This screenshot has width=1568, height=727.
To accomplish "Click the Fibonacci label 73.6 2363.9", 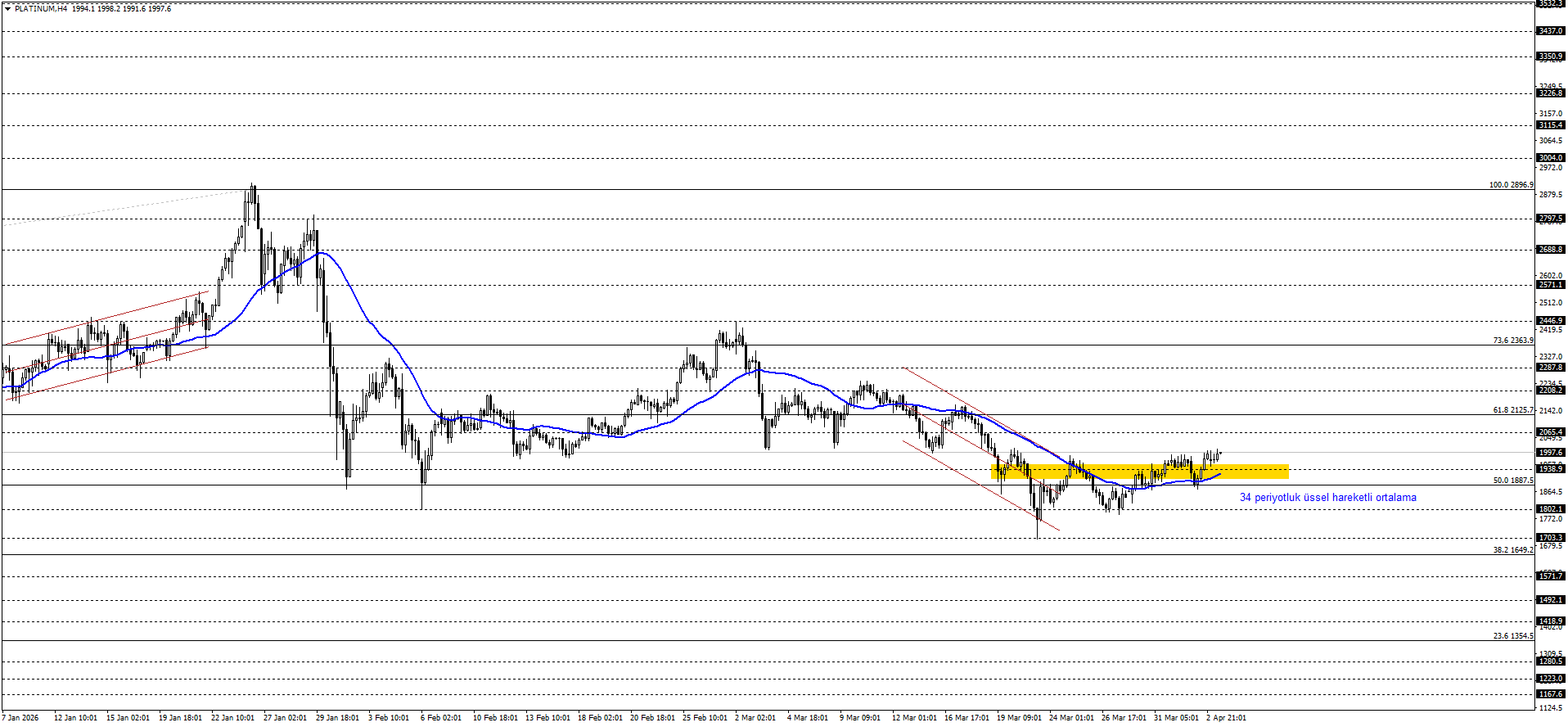I will [x=1512, y=341].
